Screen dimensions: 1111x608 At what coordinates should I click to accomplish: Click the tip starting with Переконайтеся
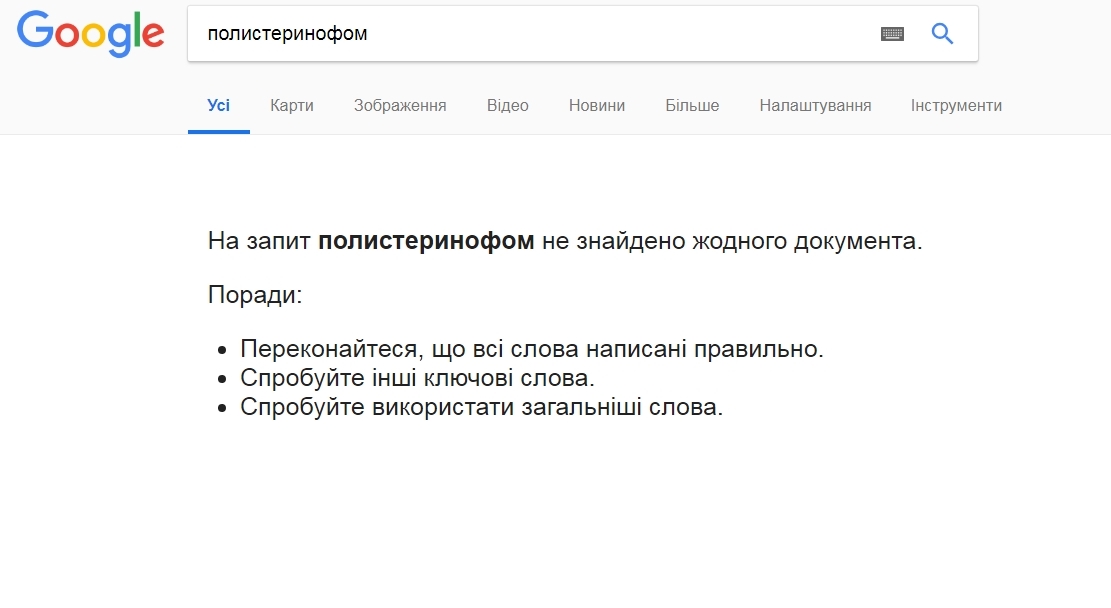tap(532, 350)
